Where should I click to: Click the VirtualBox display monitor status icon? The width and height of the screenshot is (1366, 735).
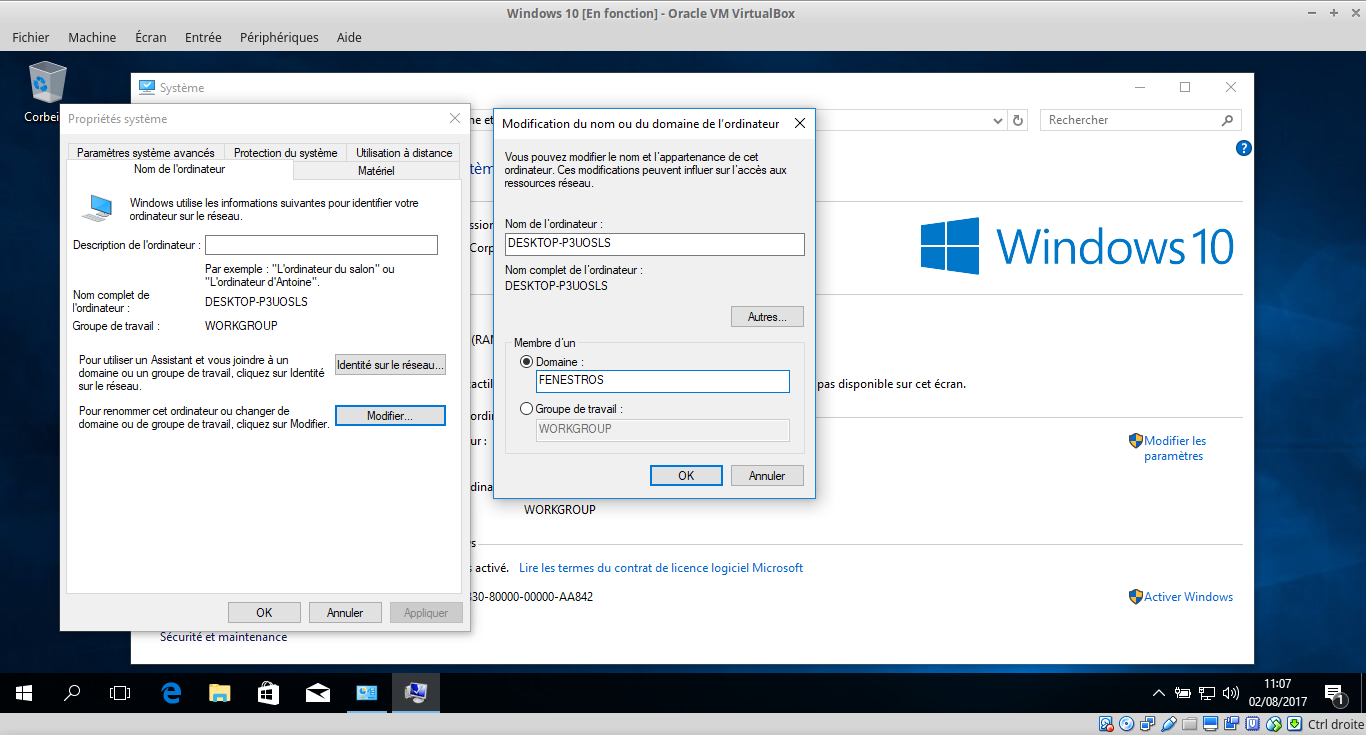point(1211,724)
